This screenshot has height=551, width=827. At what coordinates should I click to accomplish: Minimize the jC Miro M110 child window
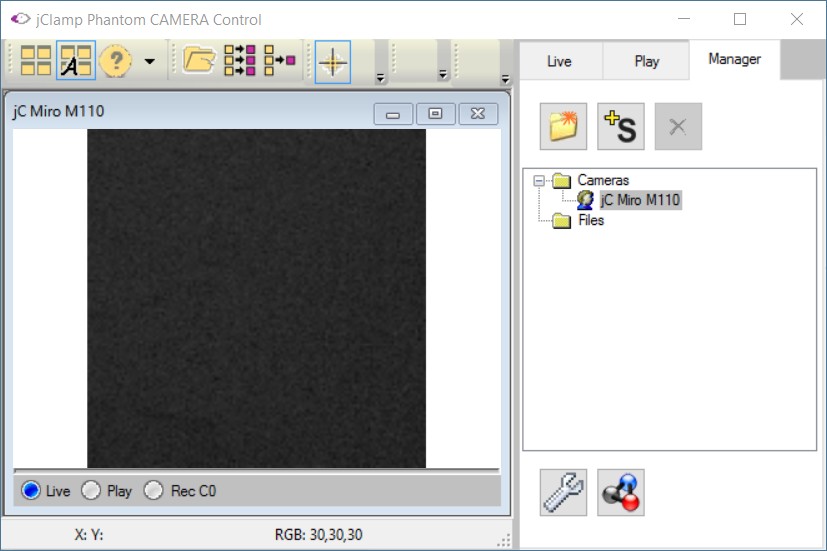point(393,114)
